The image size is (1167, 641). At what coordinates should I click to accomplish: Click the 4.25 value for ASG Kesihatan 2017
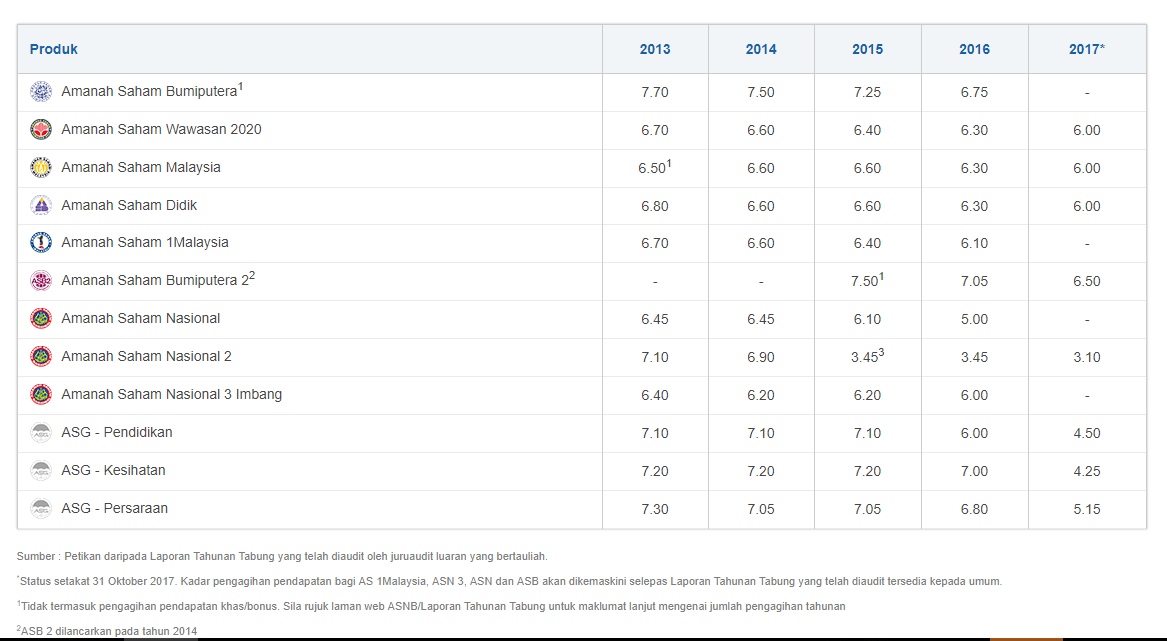(1087, 471)
